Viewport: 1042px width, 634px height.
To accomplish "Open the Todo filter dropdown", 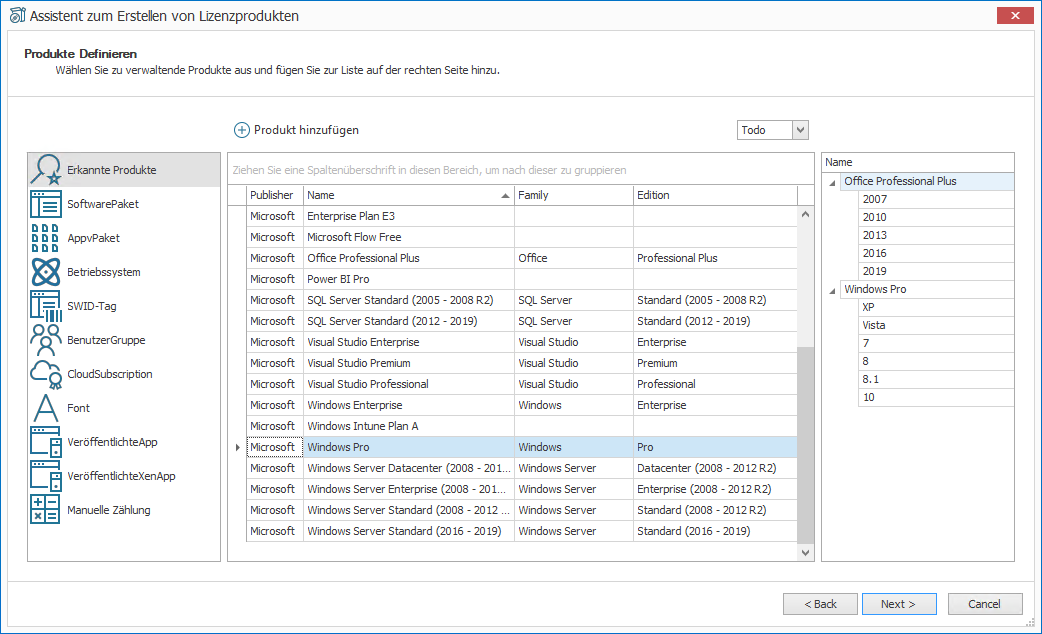I will [x=800, y=130].
